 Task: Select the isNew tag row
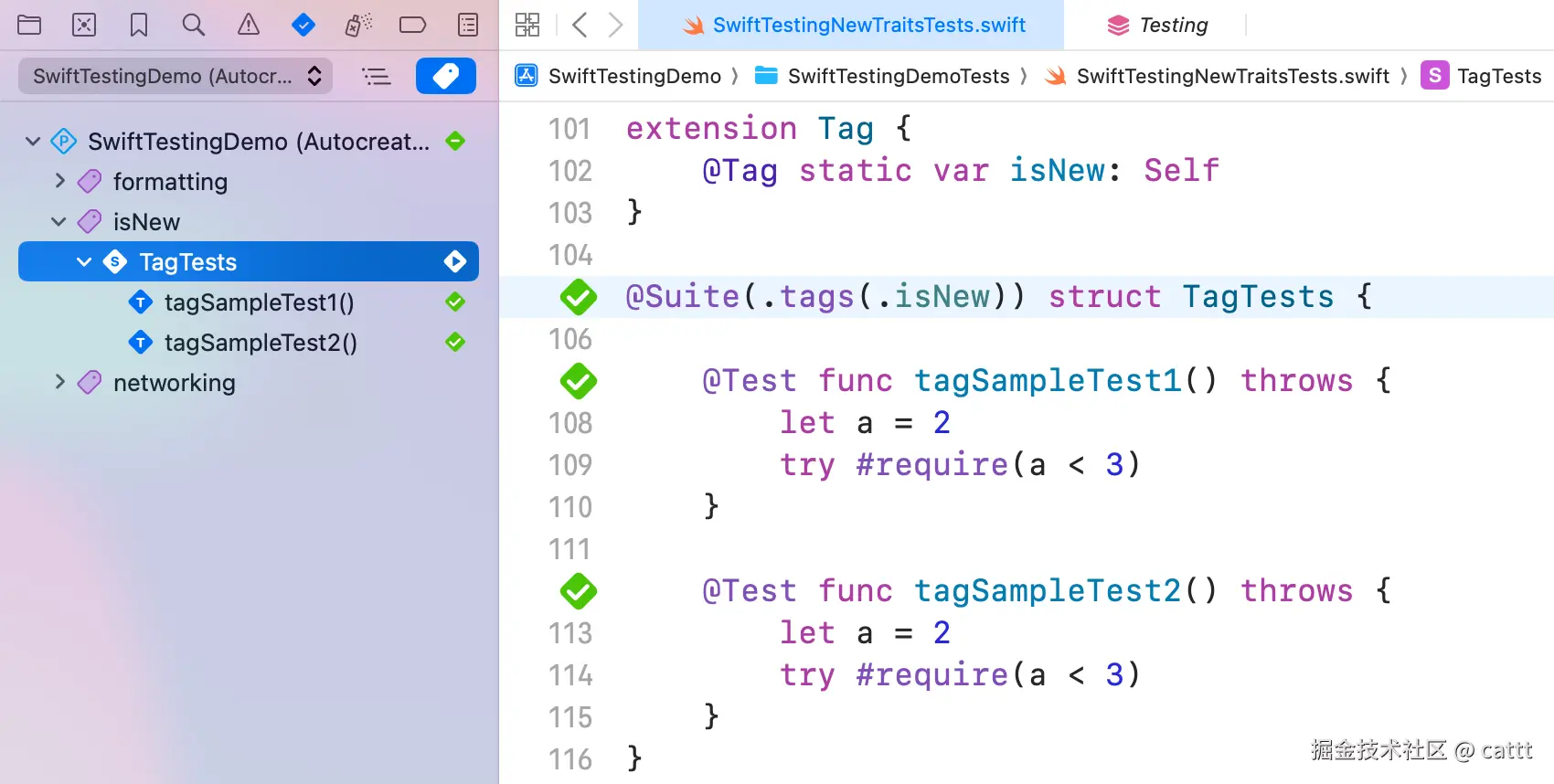pyautogui.click(x=249, y=222)
